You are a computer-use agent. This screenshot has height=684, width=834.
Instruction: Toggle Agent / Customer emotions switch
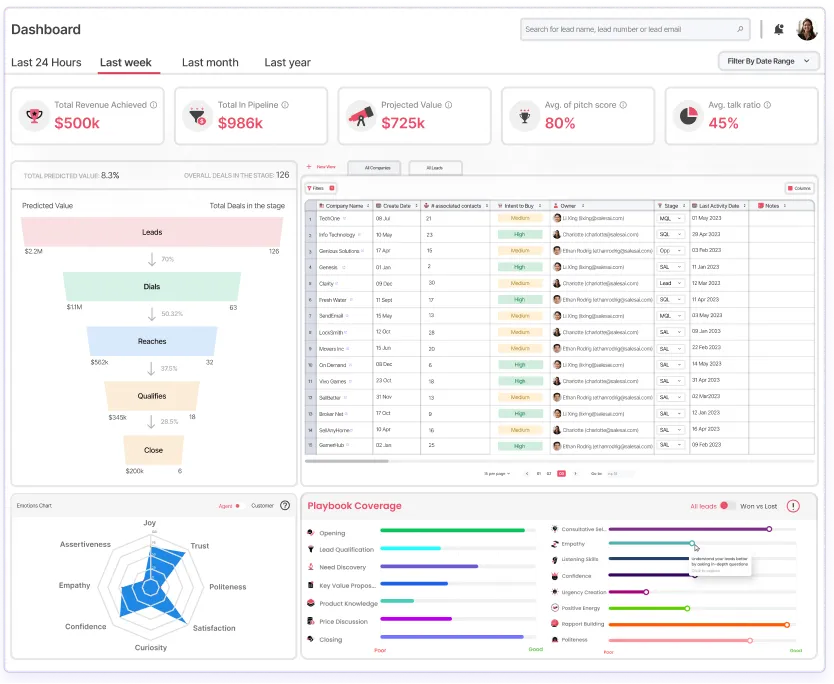pyautogui.click(x=239, y=506)
